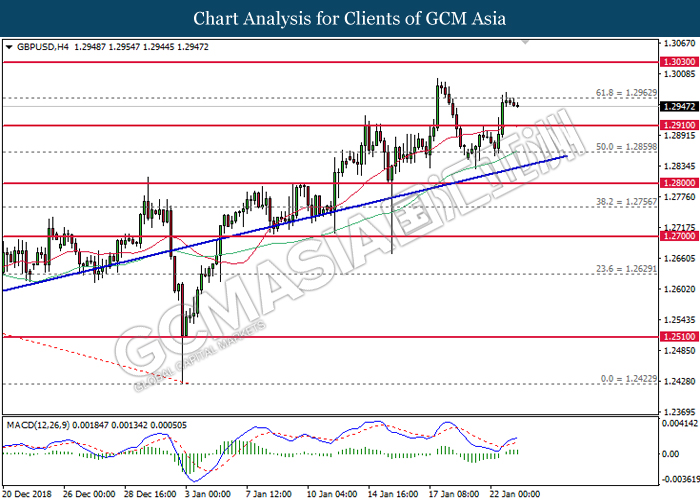The height and width of the screenshot is (500, 700).
Task: Select the 10 Jan 04:00 date label
Action: [332, 494]
